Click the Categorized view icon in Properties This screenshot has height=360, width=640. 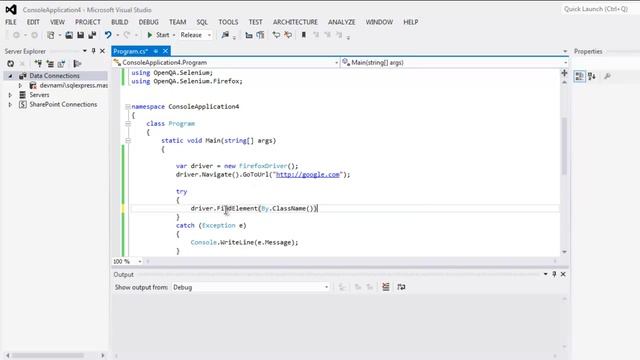click(580, 76)
